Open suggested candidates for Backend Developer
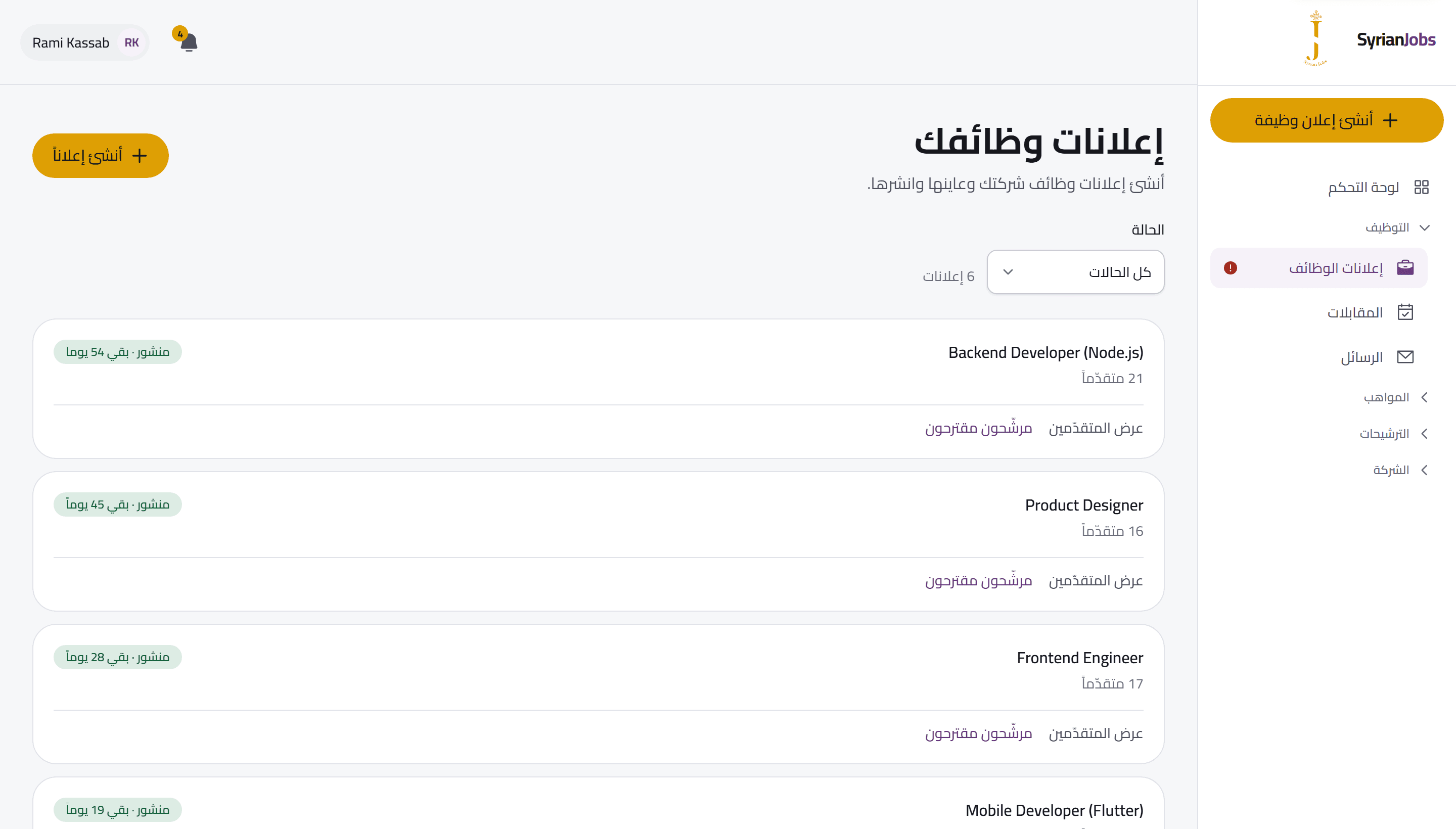This screenshot has width=1456, height=829. click(x=978, y=428)
